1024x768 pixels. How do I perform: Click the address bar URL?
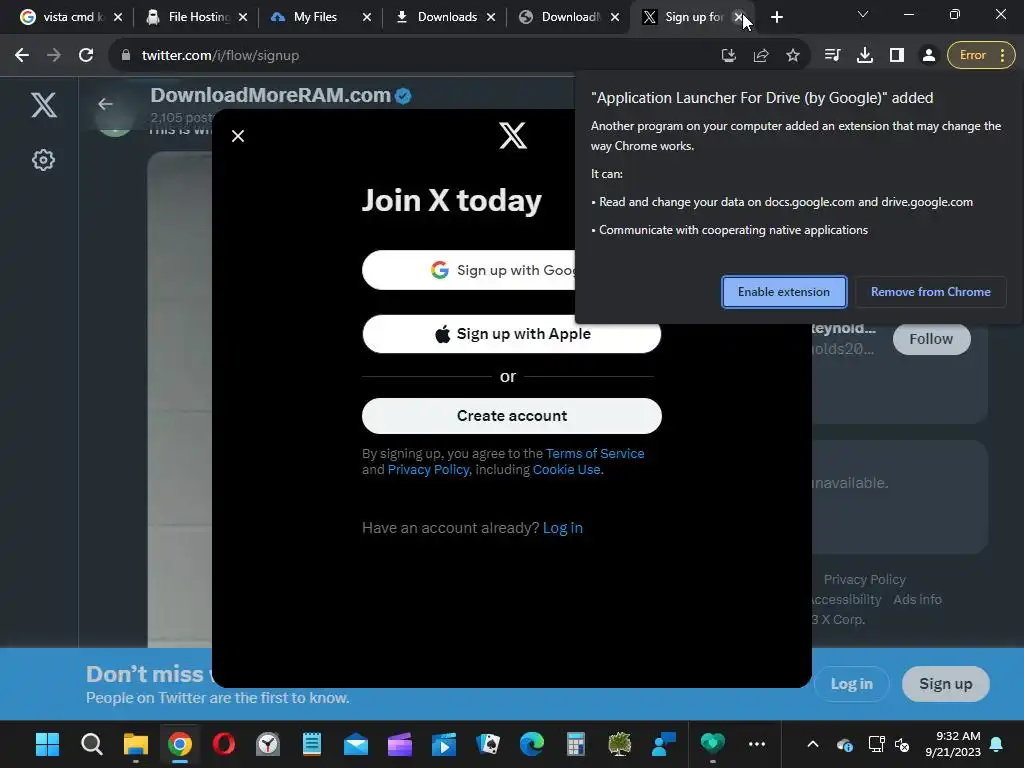(220, 56)
